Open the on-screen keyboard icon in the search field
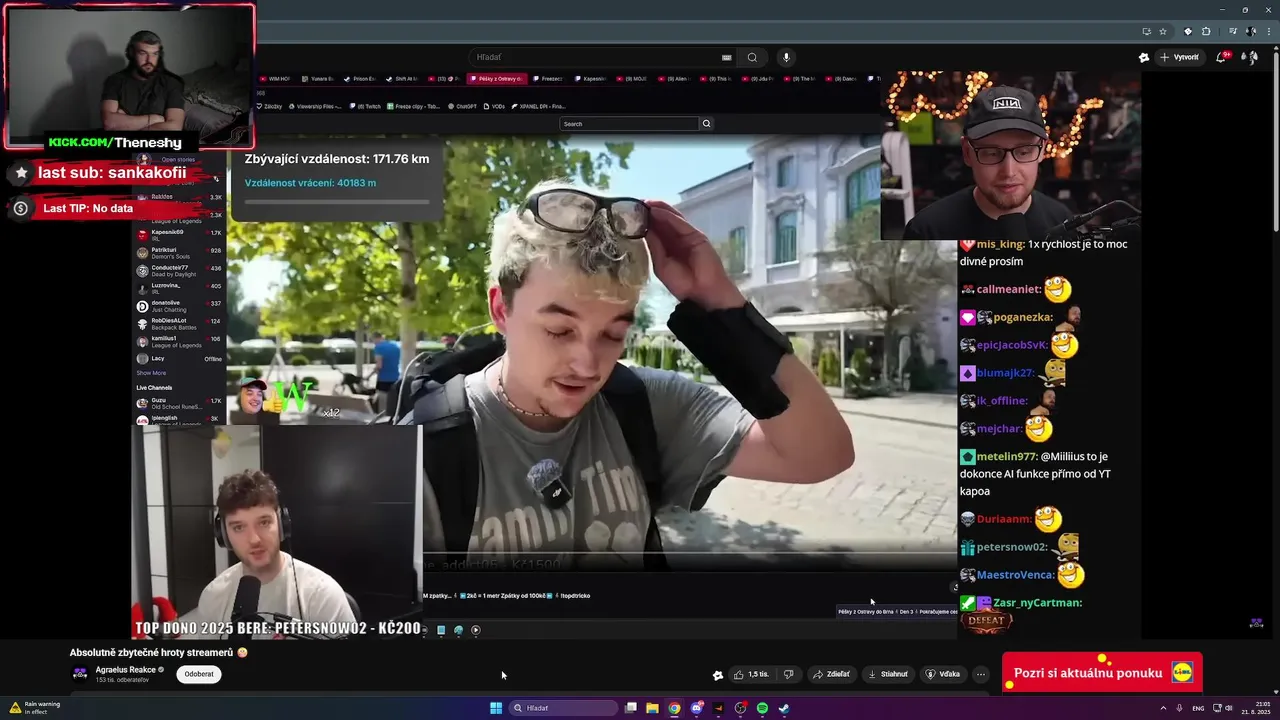 tap(727, 57)
